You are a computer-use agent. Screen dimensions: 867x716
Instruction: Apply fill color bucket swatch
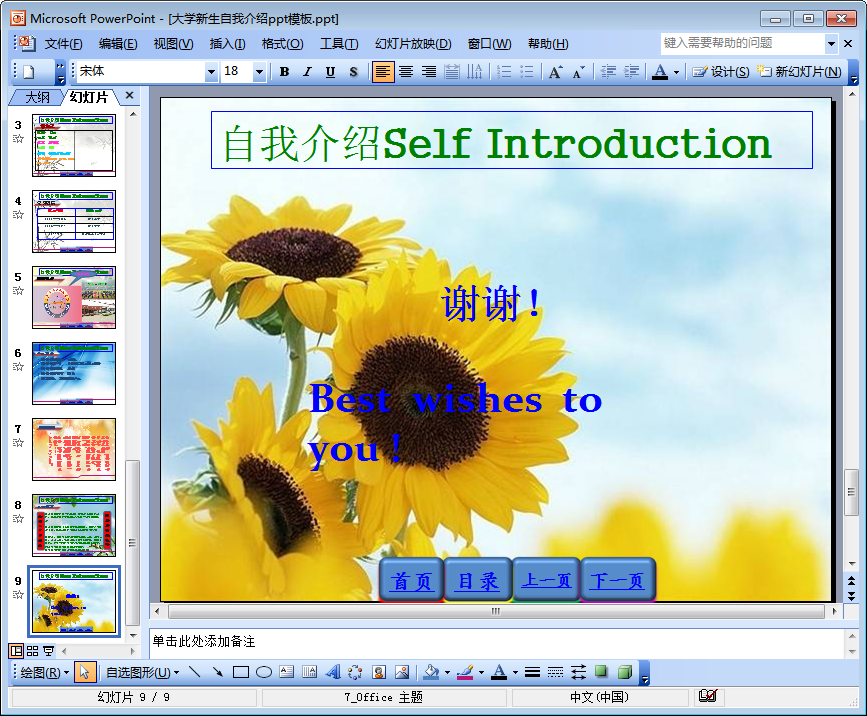(x=431, y=672)
